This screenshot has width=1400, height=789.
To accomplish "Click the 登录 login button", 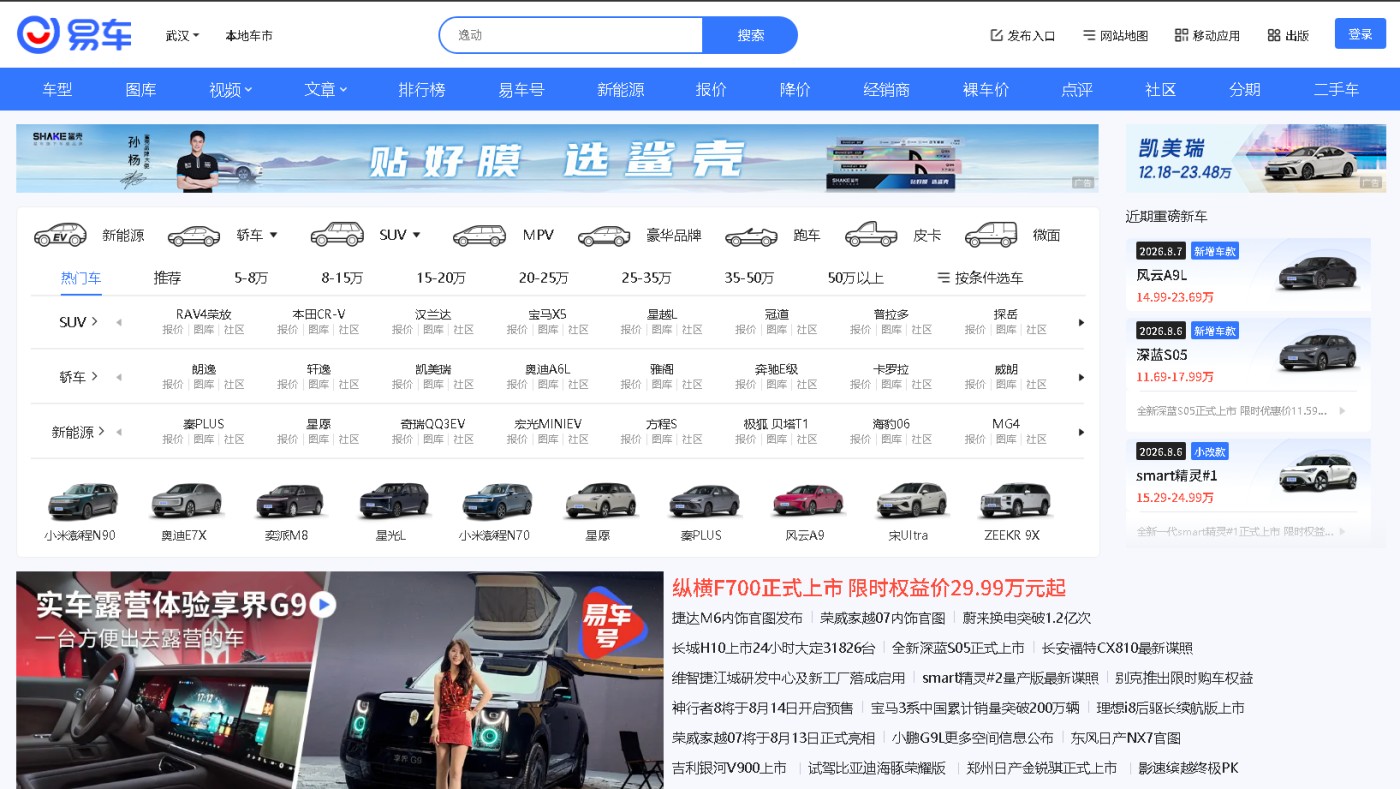I will pos(1360,34).
